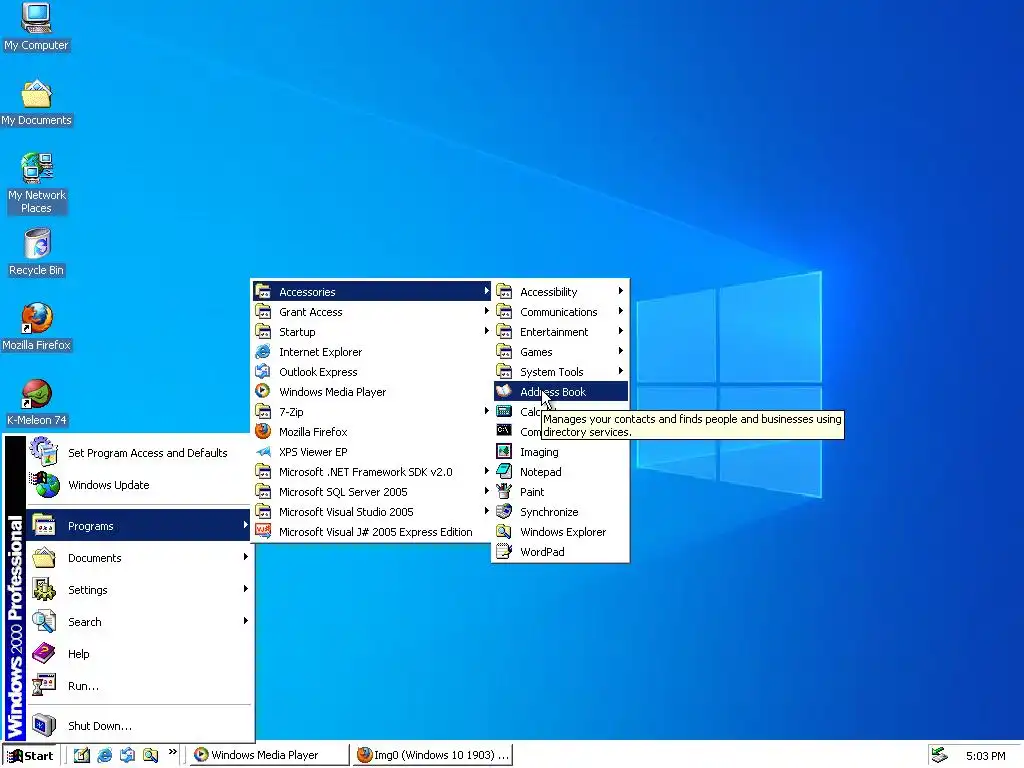Expand the Games submenu arrow

[620, 351]
